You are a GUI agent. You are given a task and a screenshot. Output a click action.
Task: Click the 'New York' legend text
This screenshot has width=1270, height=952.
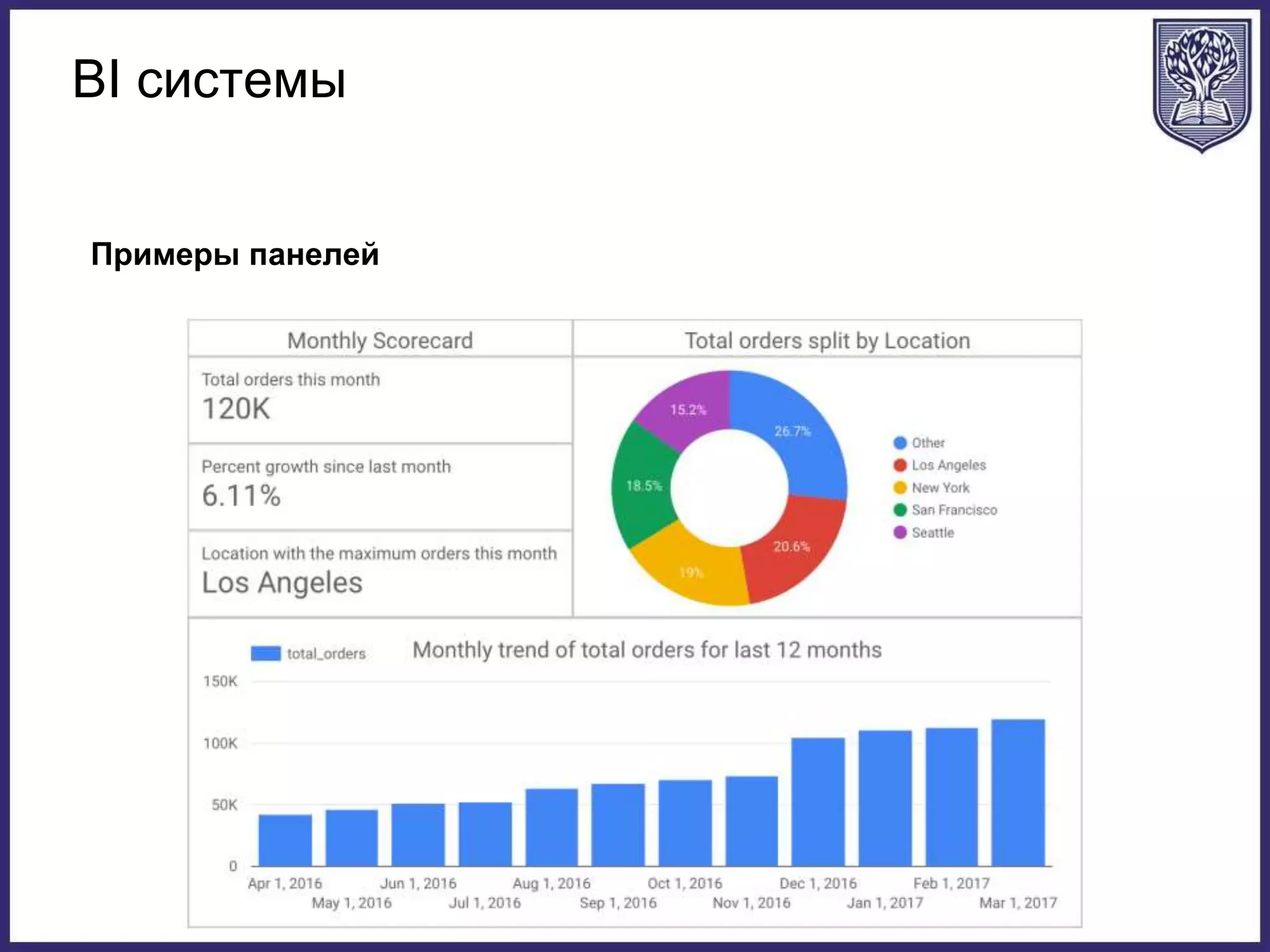click(x=941, y=488)
